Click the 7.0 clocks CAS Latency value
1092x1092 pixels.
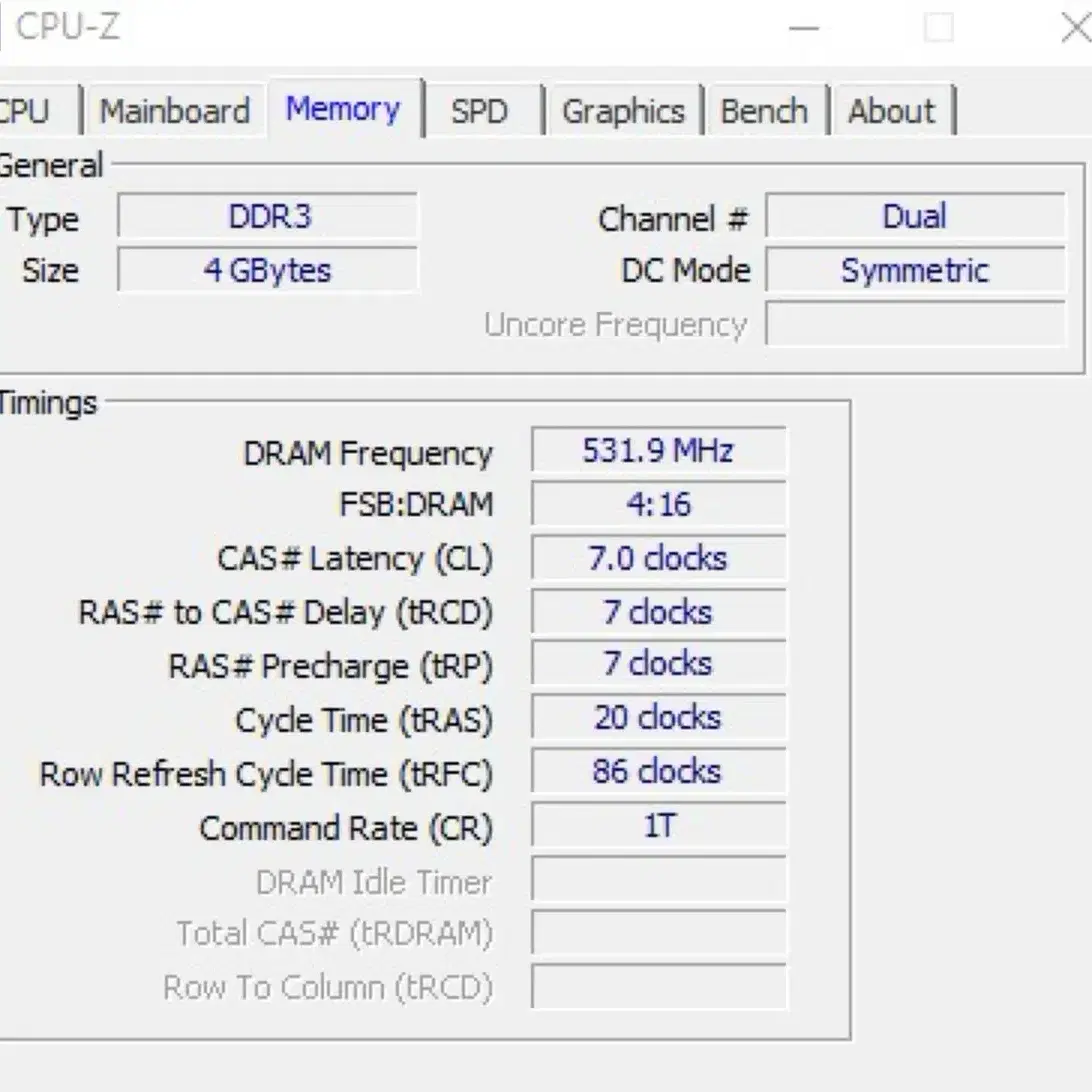(659, 558)
